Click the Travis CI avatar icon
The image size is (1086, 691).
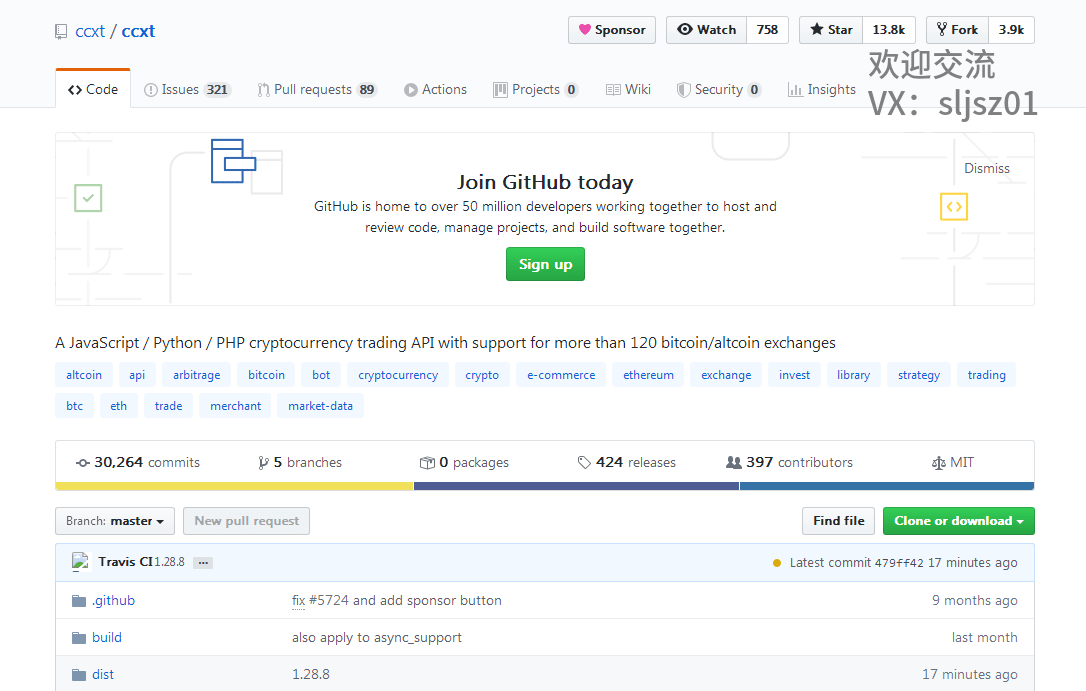[x=81, y=562]
